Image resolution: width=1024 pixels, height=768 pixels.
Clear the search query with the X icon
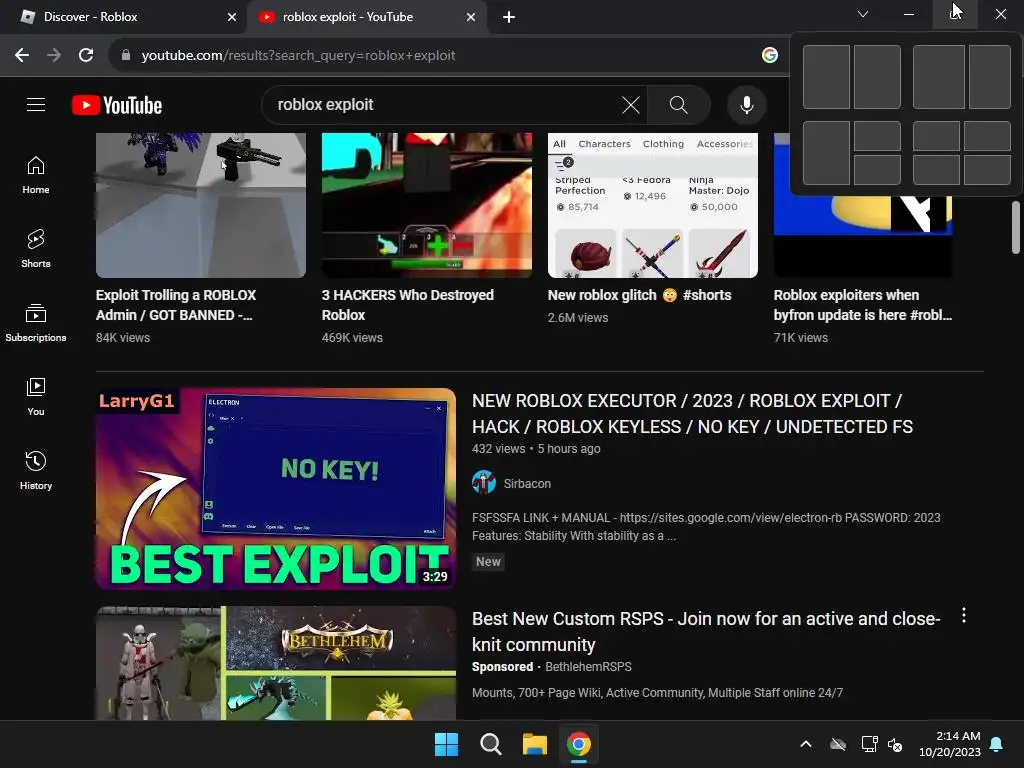(x=631, y=104)
